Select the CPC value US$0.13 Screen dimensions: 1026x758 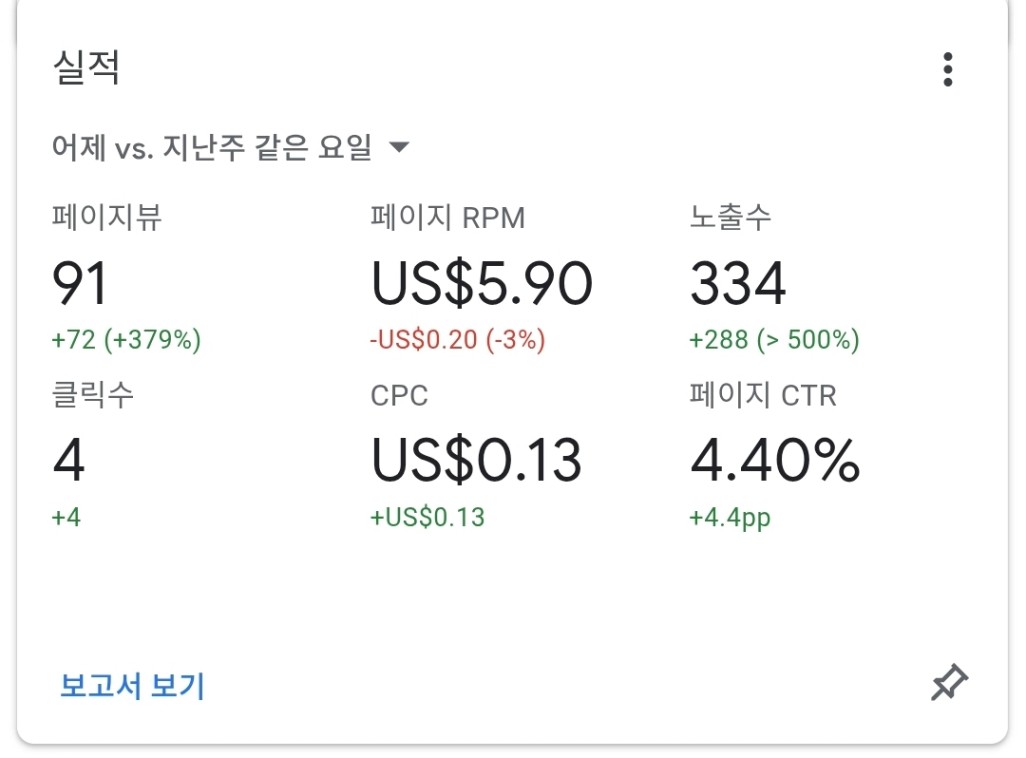(x=476, y=460)
